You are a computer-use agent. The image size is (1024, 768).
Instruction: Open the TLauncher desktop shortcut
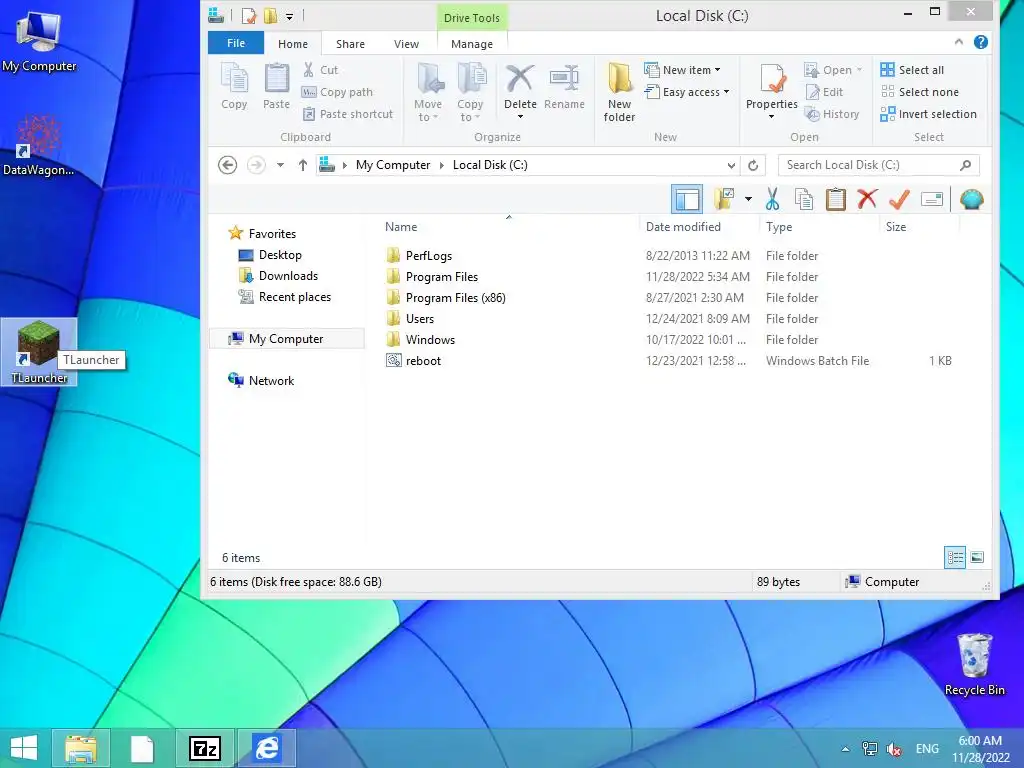pos(39,351)
